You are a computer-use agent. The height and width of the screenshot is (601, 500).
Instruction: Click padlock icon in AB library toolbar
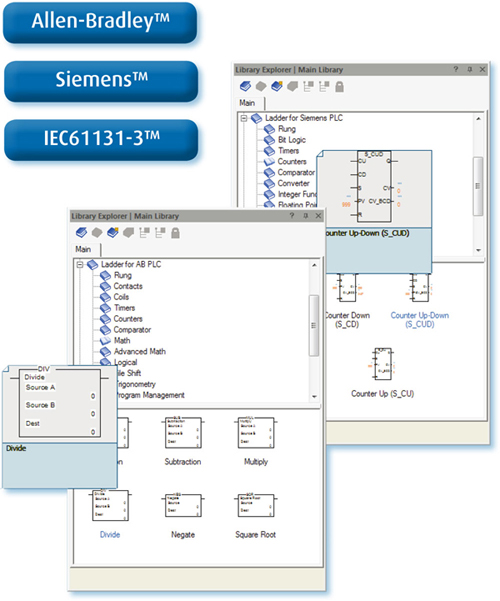pos(175,233)
